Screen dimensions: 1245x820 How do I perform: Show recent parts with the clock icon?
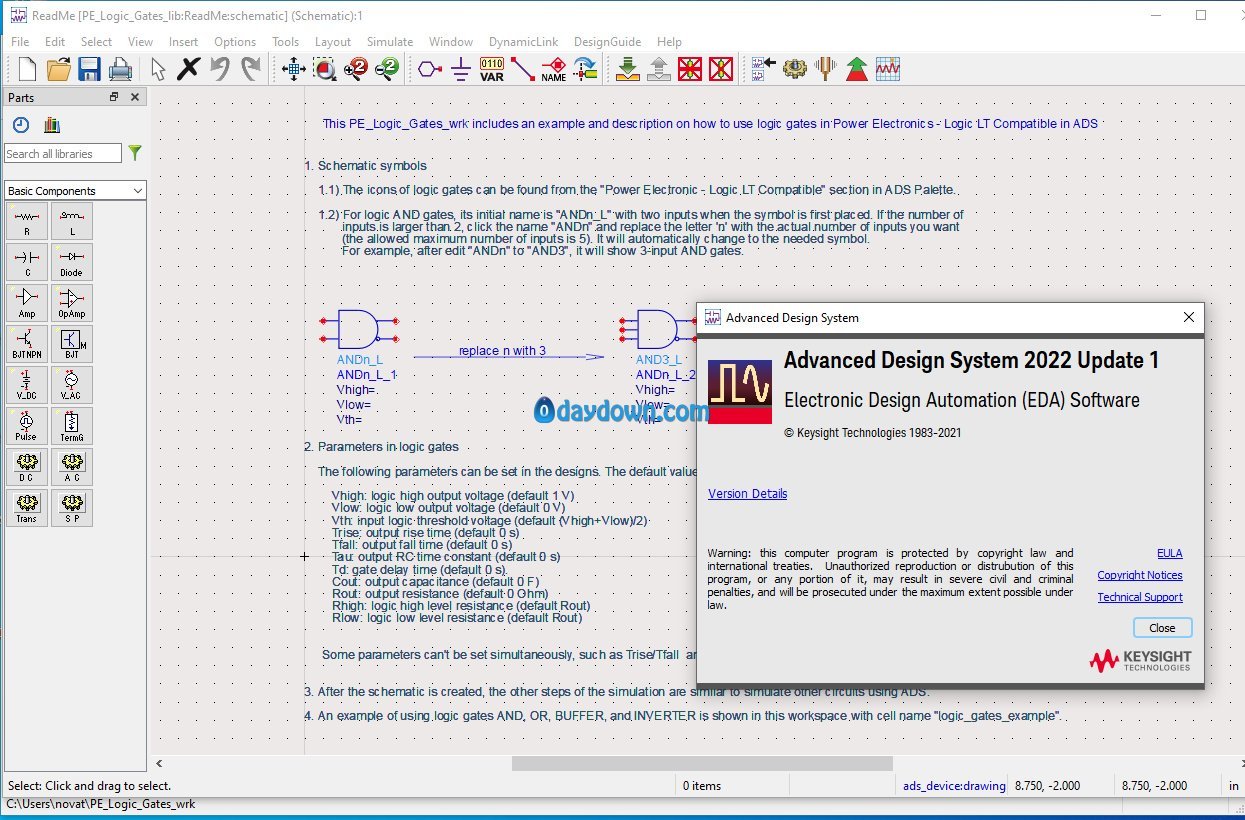(x=21, y=125)
